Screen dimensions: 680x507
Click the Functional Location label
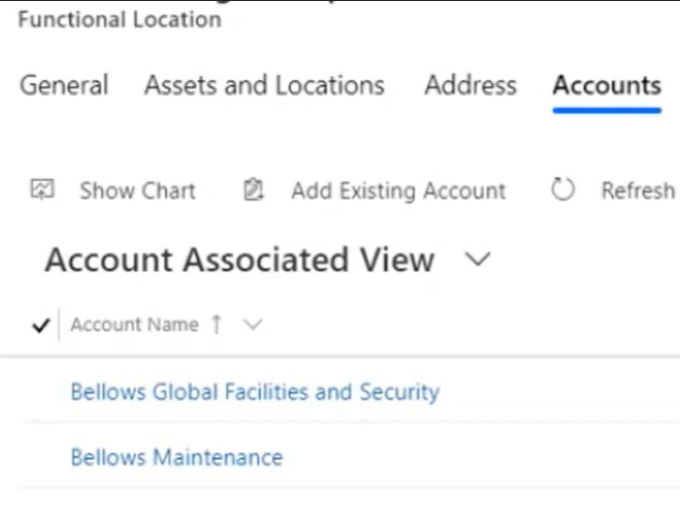(120, 20)
